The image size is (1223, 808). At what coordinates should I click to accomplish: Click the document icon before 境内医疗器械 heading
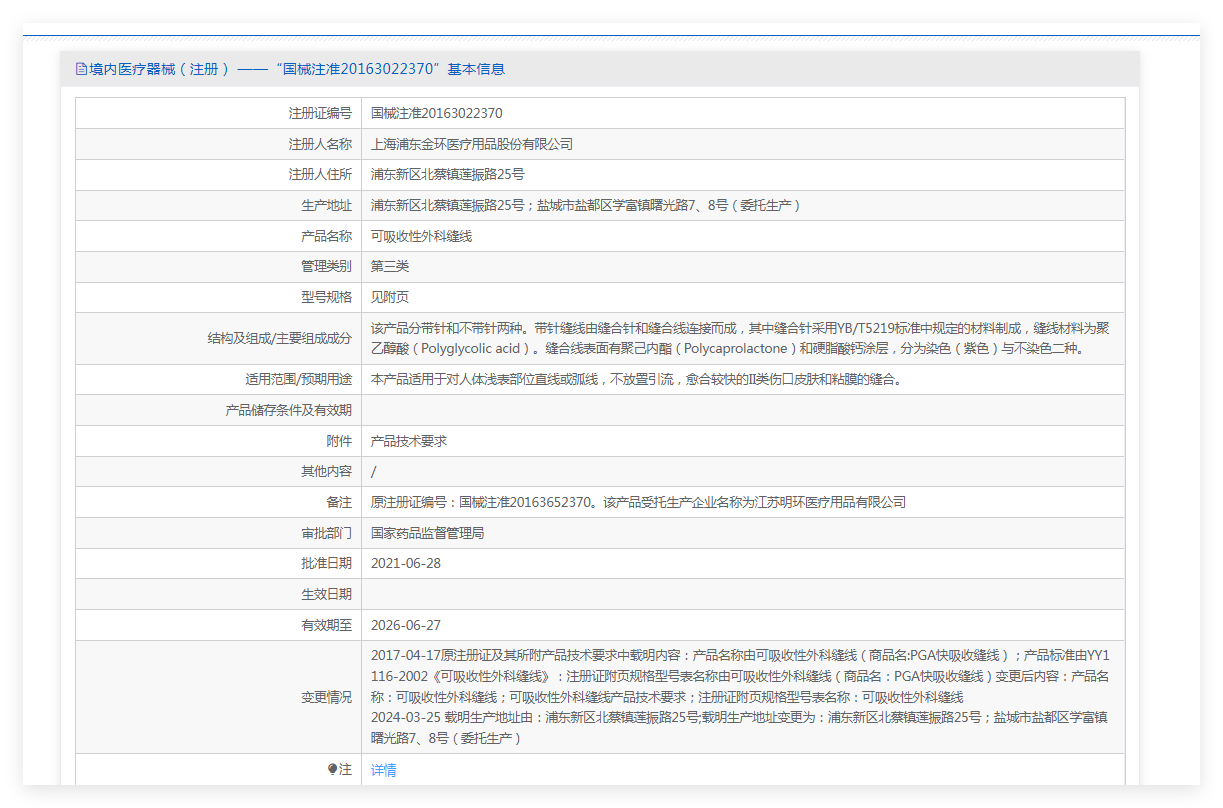tap(81, 69)
